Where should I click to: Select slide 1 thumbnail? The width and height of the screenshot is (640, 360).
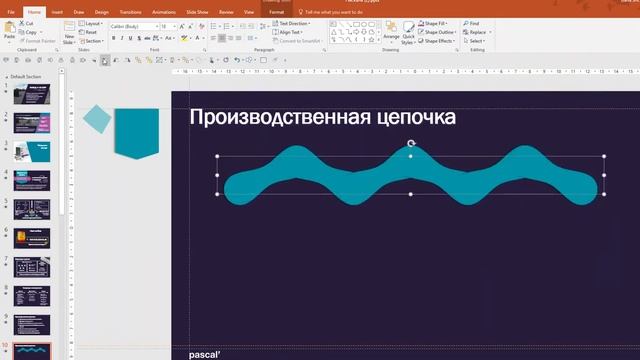(32, 94)
